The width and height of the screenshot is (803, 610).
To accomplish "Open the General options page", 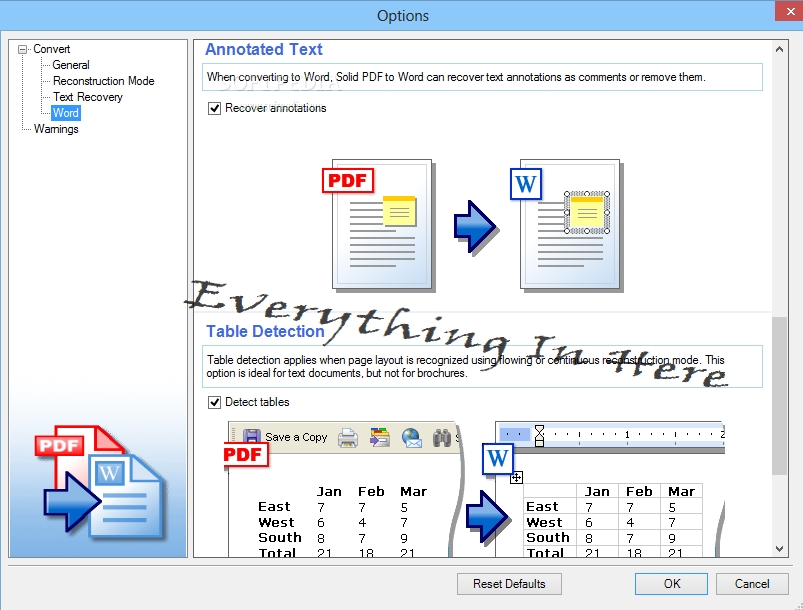I will [71, 65].
